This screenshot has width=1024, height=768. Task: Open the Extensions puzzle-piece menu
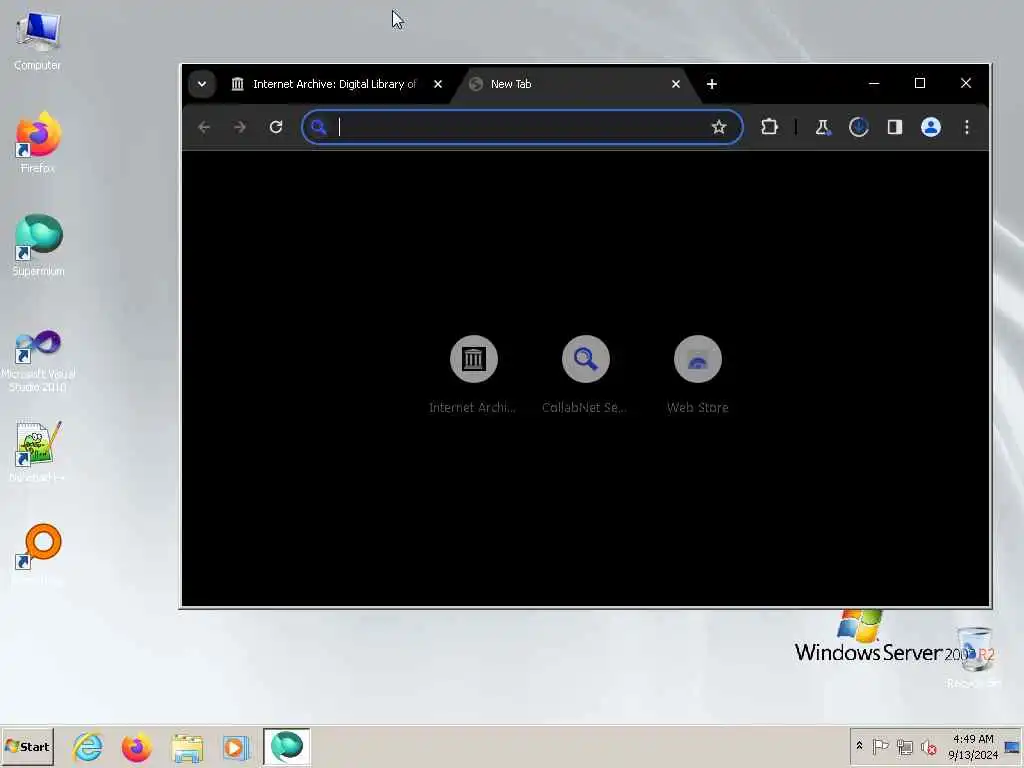(x=769, y=127)
